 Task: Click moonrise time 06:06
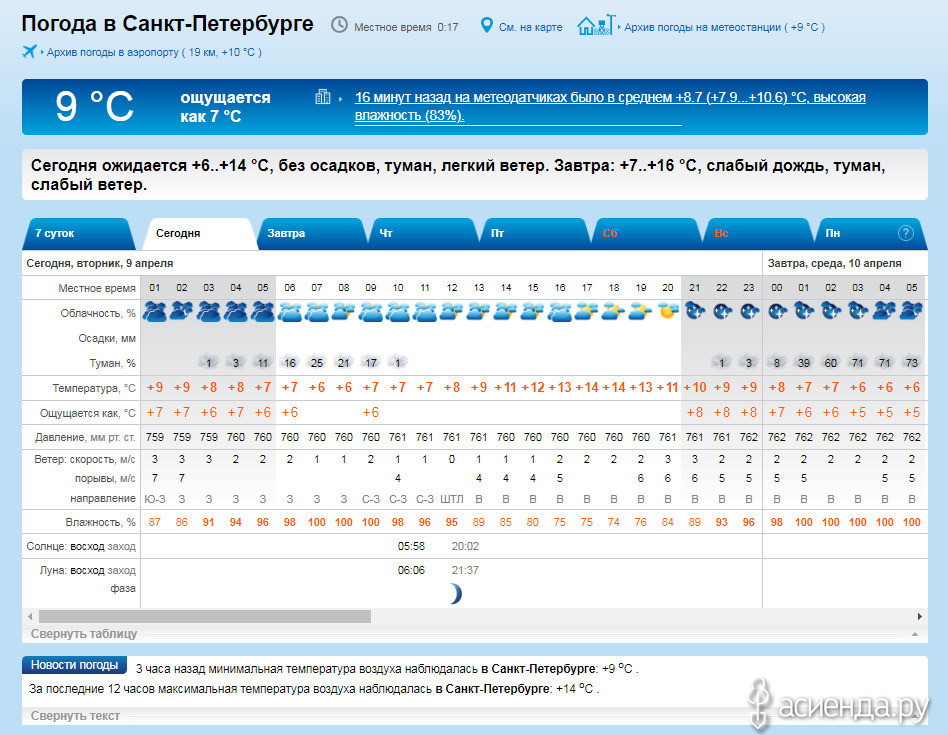point(411,570)
